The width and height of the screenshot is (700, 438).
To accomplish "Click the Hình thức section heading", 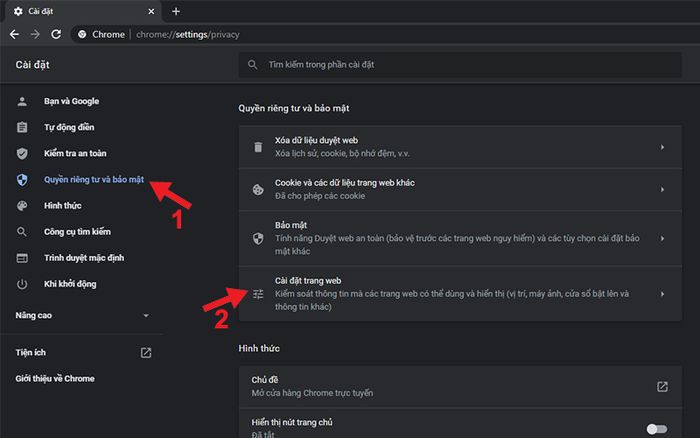I will coord(259,348).
